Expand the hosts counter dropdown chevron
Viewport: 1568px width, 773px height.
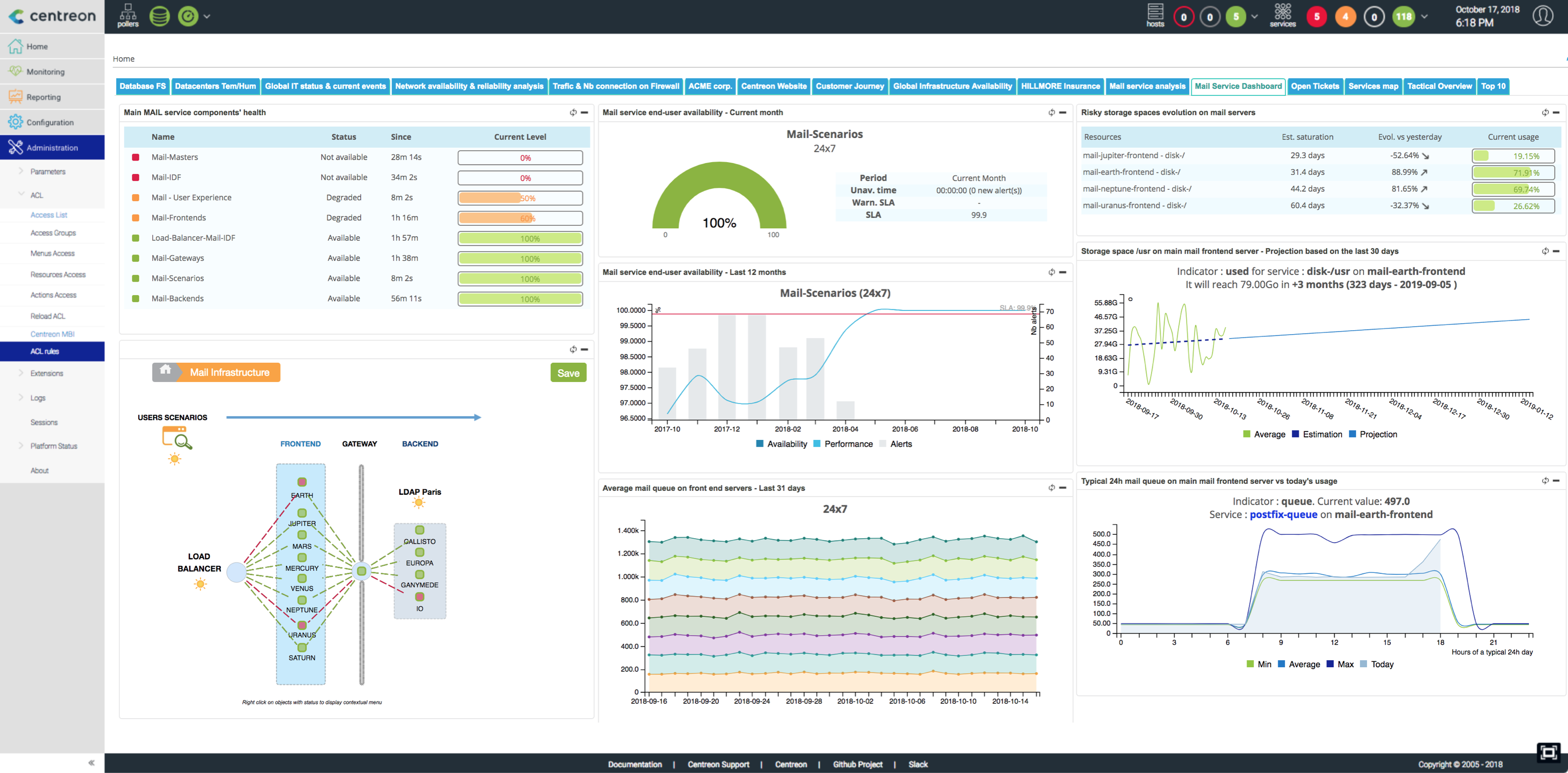coord(1255,16)
